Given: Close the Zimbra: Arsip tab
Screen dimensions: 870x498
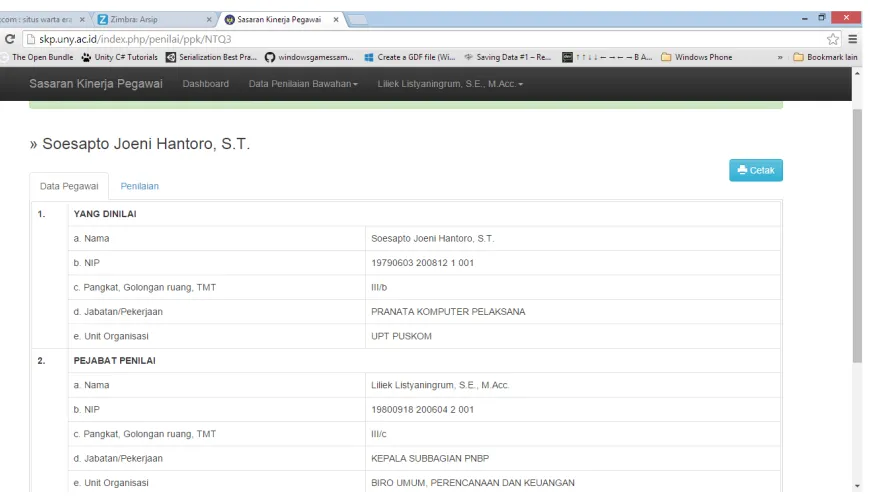Looking at the screenshot, I should tap(209, 19).
